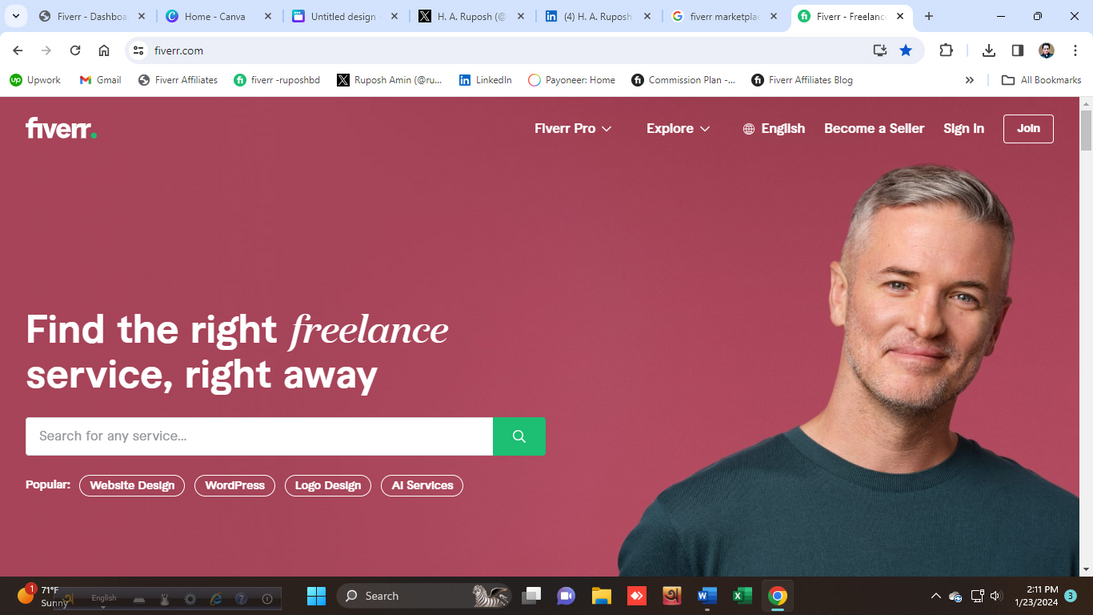Open the Chrome three-dot menu

coord(1075,50)
